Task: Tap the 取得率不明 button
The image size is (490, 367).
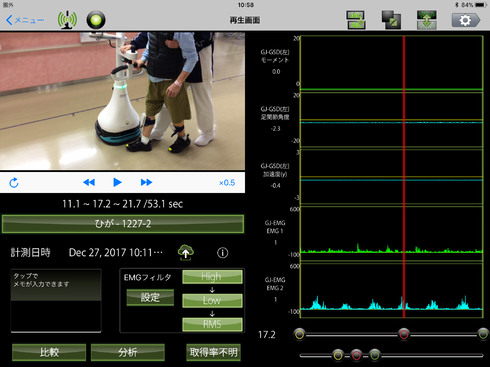Action: (213, 352)
